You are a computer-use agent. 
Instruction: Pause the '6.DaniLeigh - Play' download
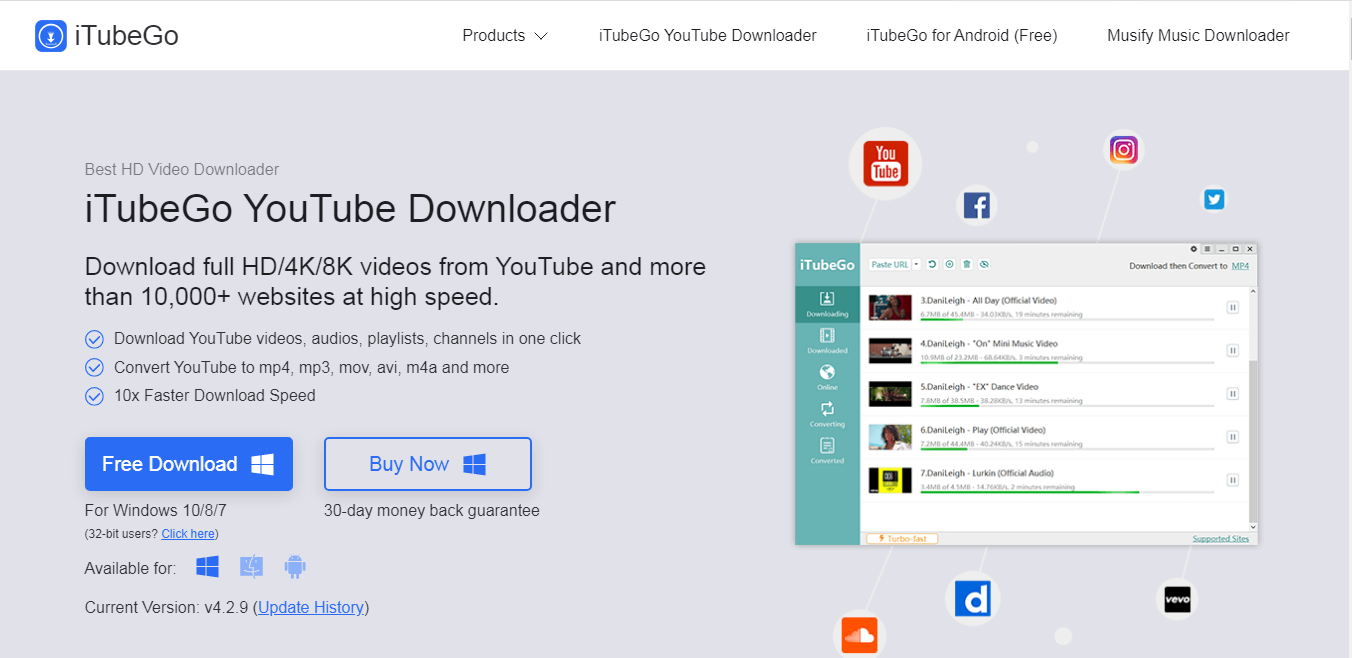(x=1232, y=437)
